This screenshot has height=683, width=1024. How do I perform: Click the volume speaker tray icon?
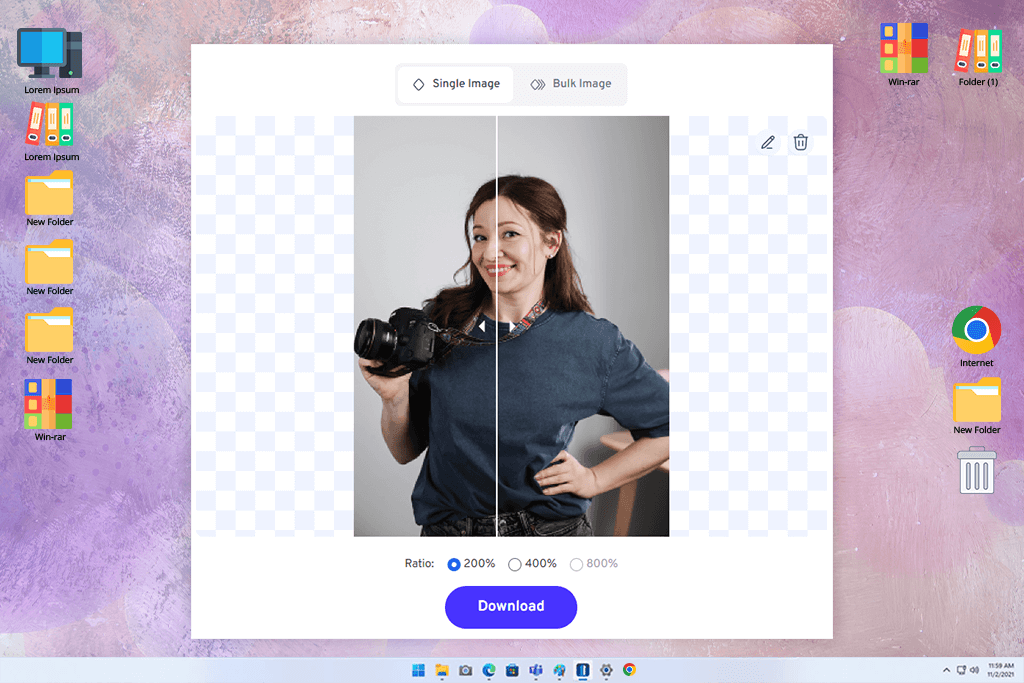pos(974,670)
